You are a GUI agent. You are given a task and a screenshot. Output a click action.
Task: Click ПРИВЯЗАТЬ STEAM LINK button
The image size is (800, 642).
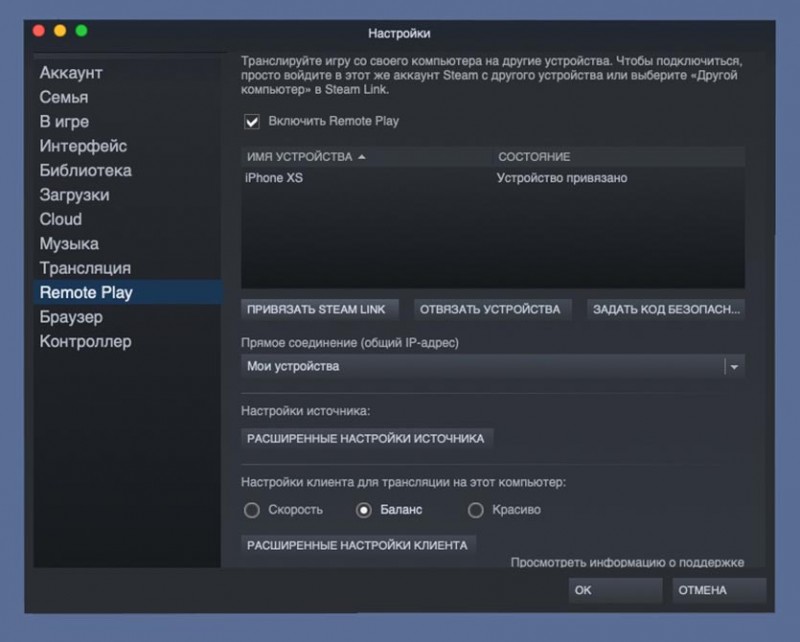[319, 309]
